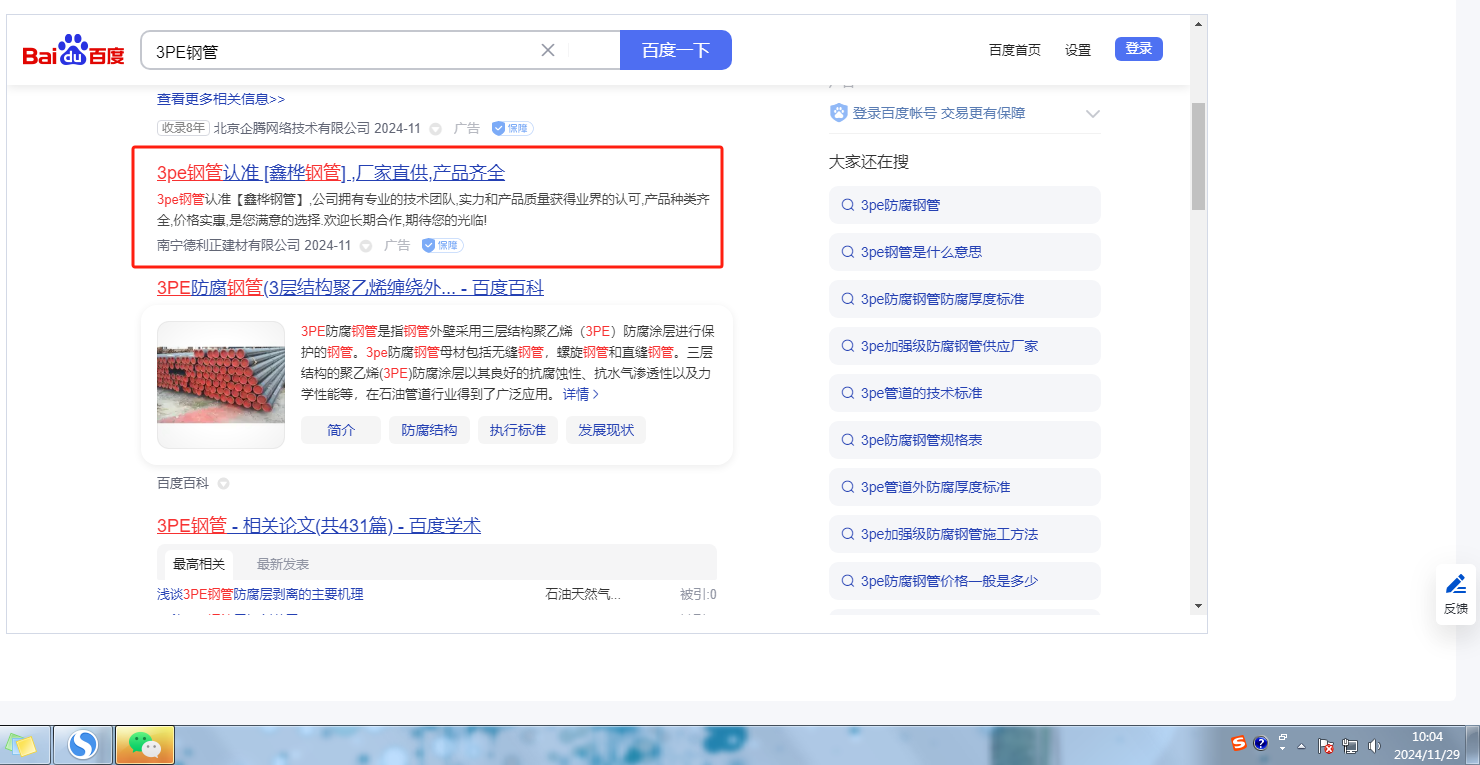Click the page scroll down arrow
Screen dimensions: 1480x765
(1198, 606)
